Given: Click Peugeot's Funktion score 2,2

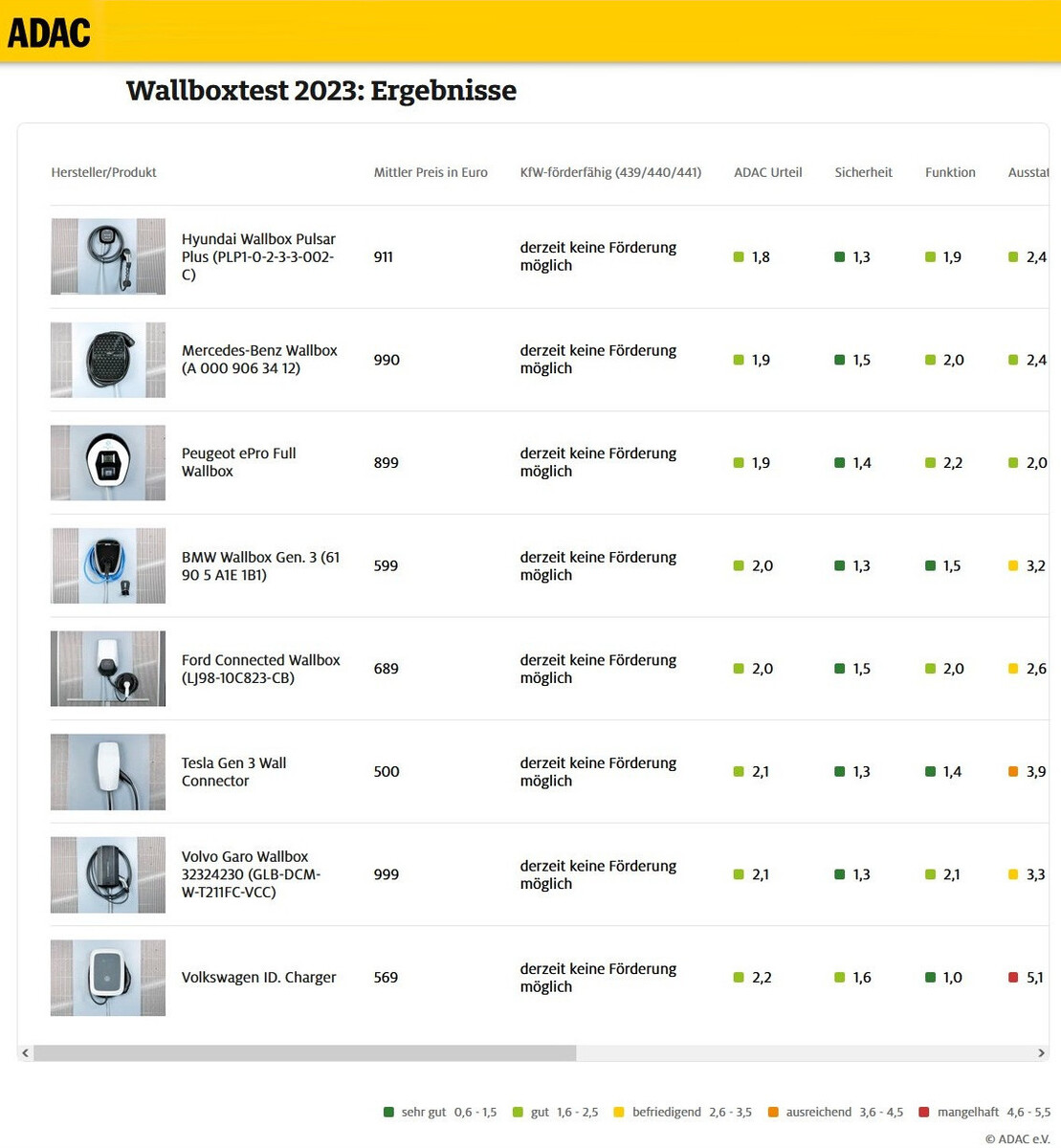Looking at the screenshot, I should 953,462.
